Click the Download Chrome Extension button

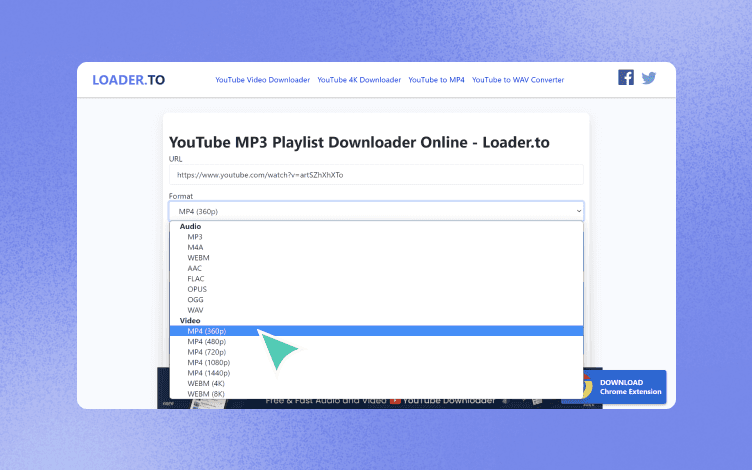point(624,387)
